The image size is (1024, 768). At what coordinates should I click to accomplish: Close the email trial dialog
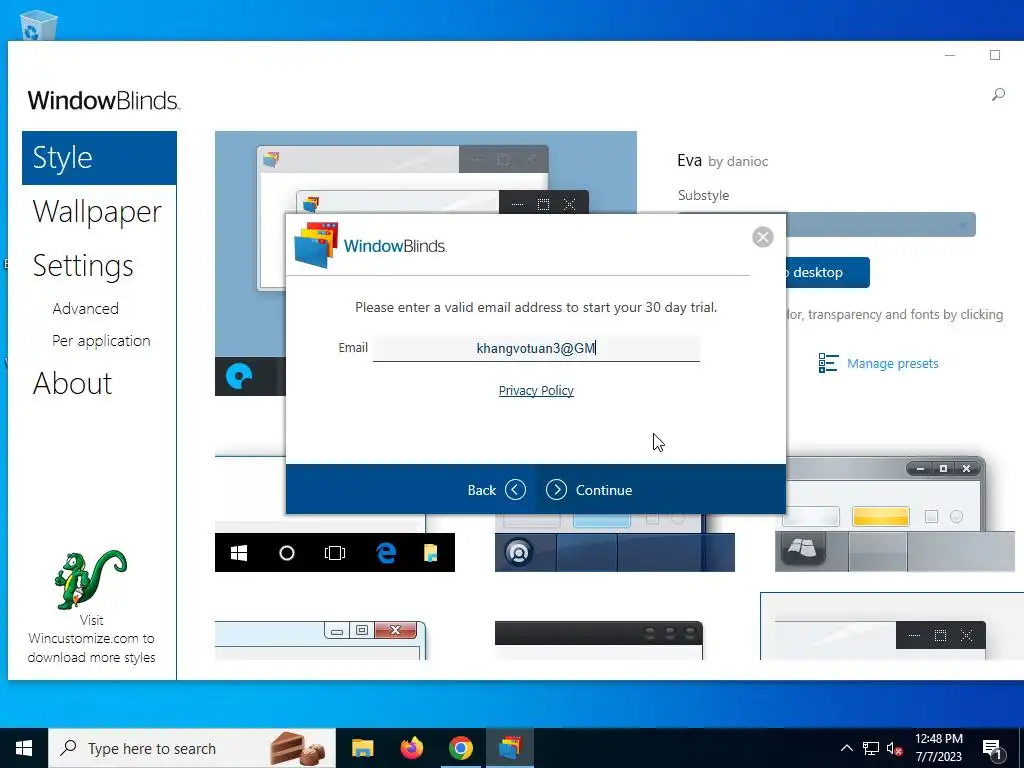coord(762,236)
